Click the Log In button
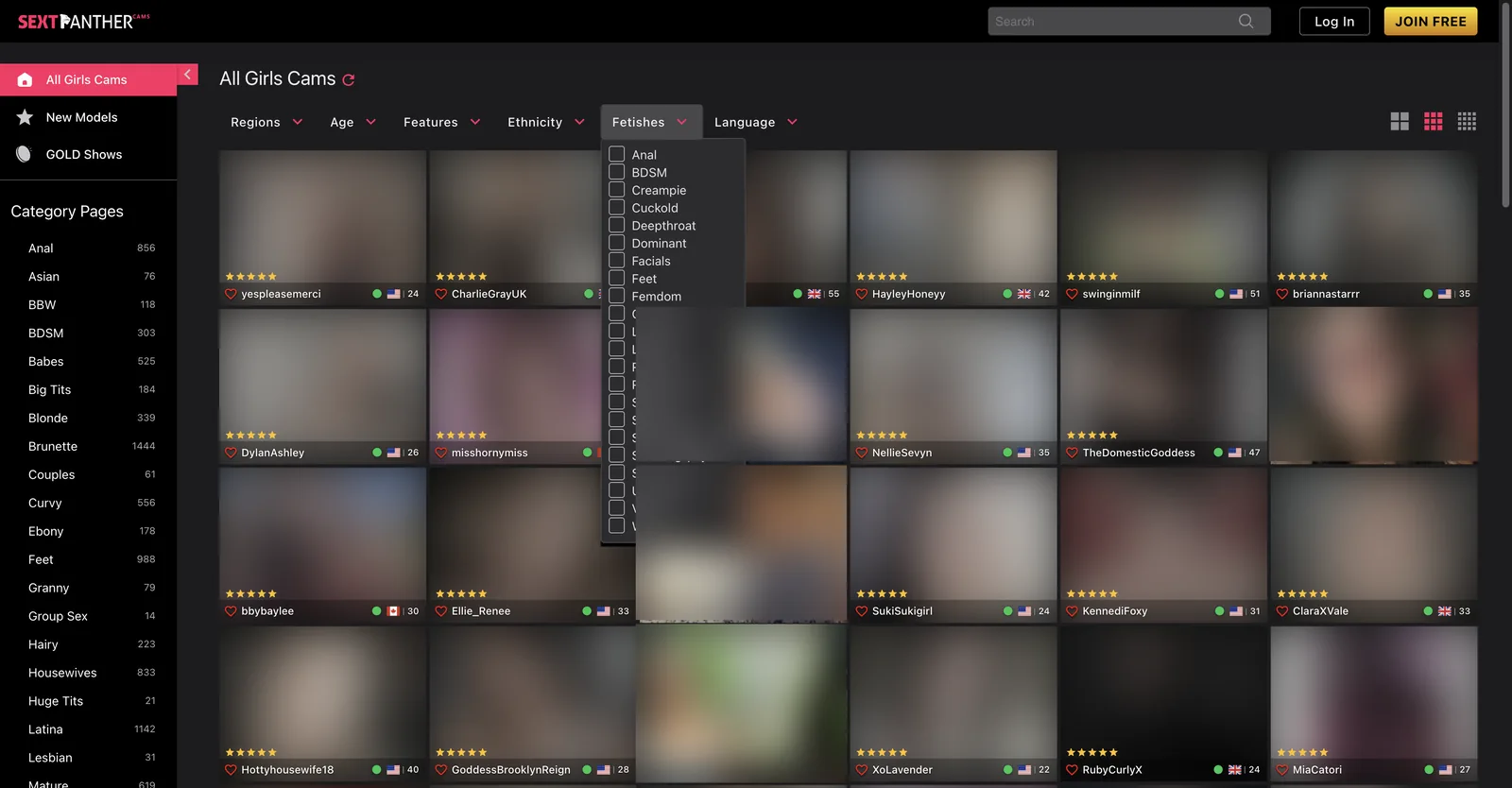Image resolution: width=1512 pixels, height=788 pixels. click(x=1334, y=21)
